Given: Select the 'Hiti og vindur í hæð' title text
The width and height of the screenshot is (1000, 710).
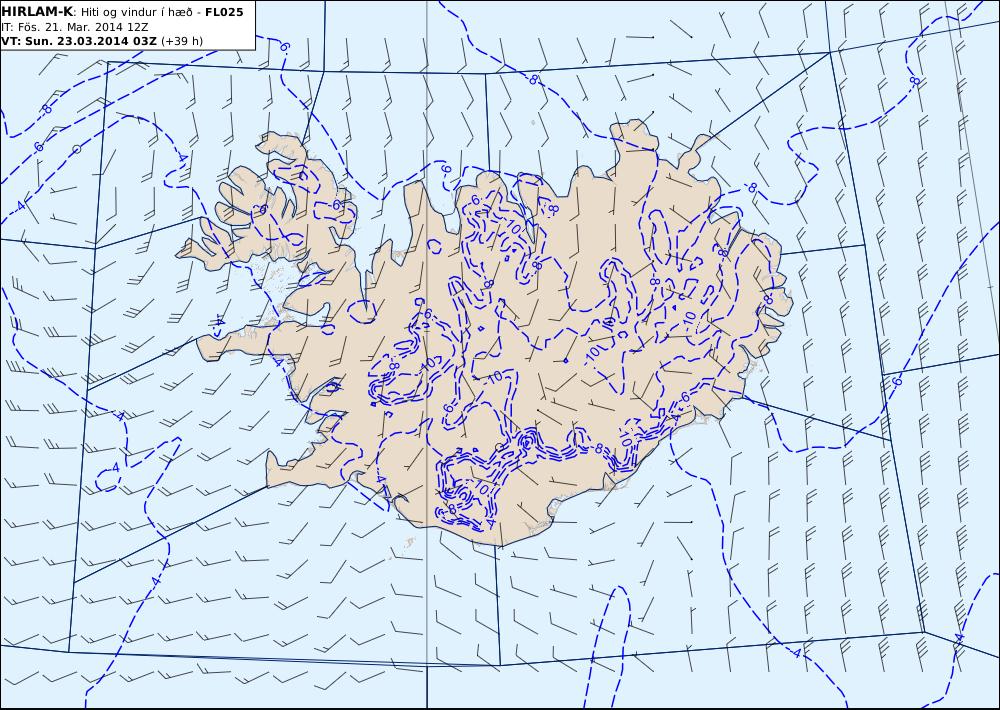Looking at the screenshot, I should [x=135, y=12].
